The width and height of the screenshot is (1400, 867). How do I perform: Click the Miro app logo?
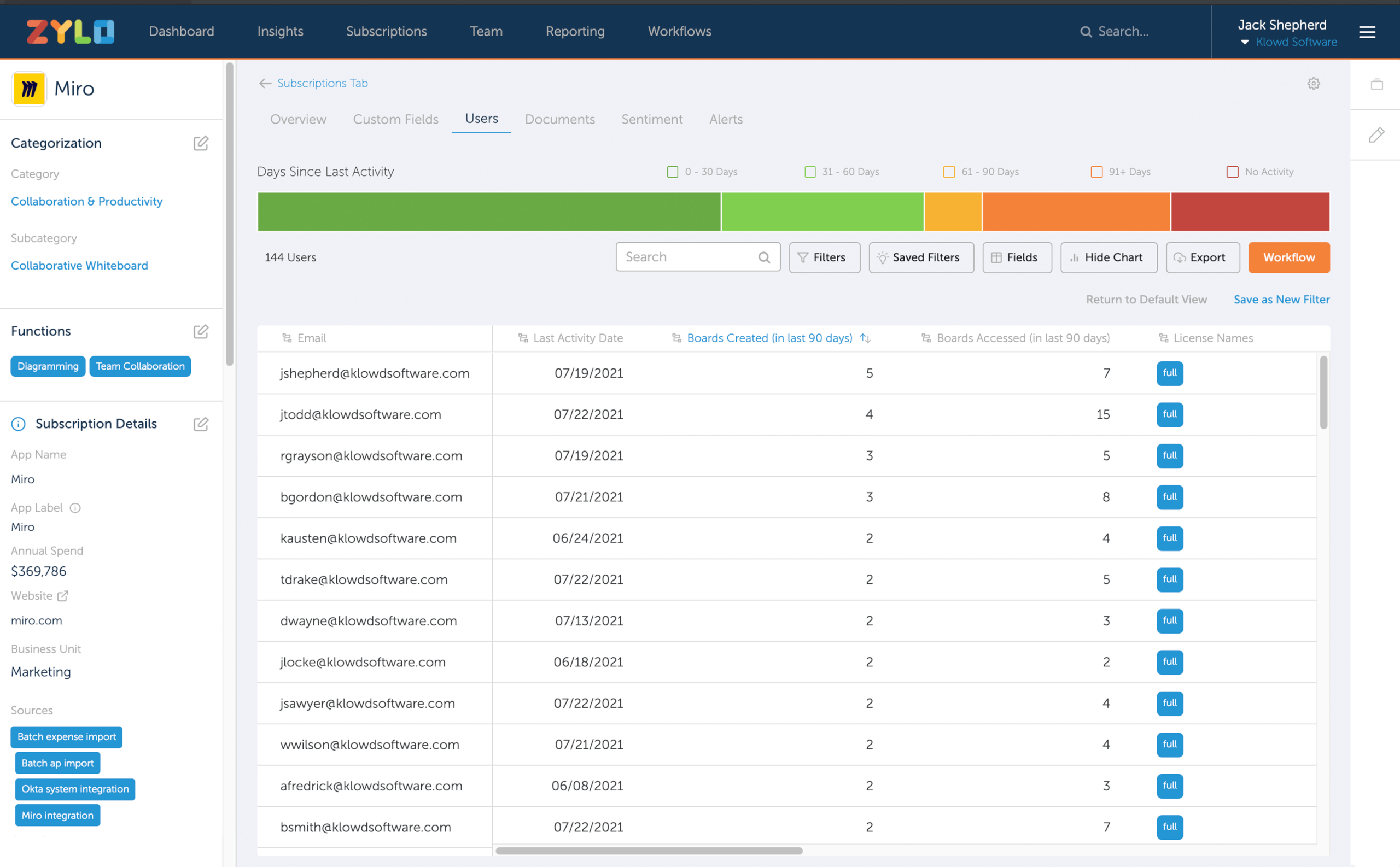(x=28, y=89)
